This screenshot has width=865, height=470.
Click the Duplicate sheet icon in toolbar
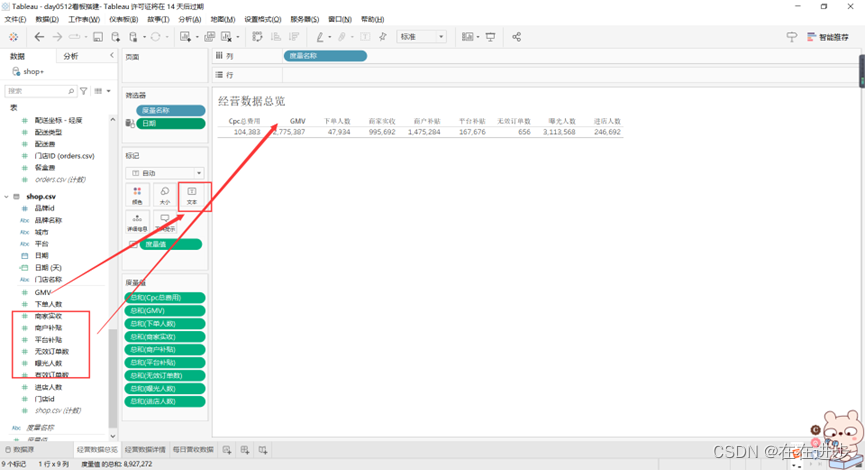pyautogui.click(x=210, y=37)
